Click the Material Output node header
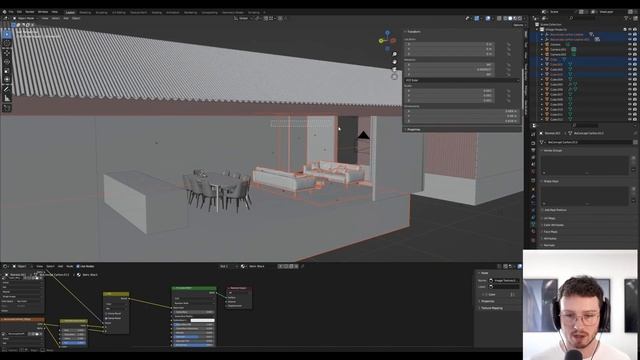This screenshot has height=360, width=640. (239, 288)
